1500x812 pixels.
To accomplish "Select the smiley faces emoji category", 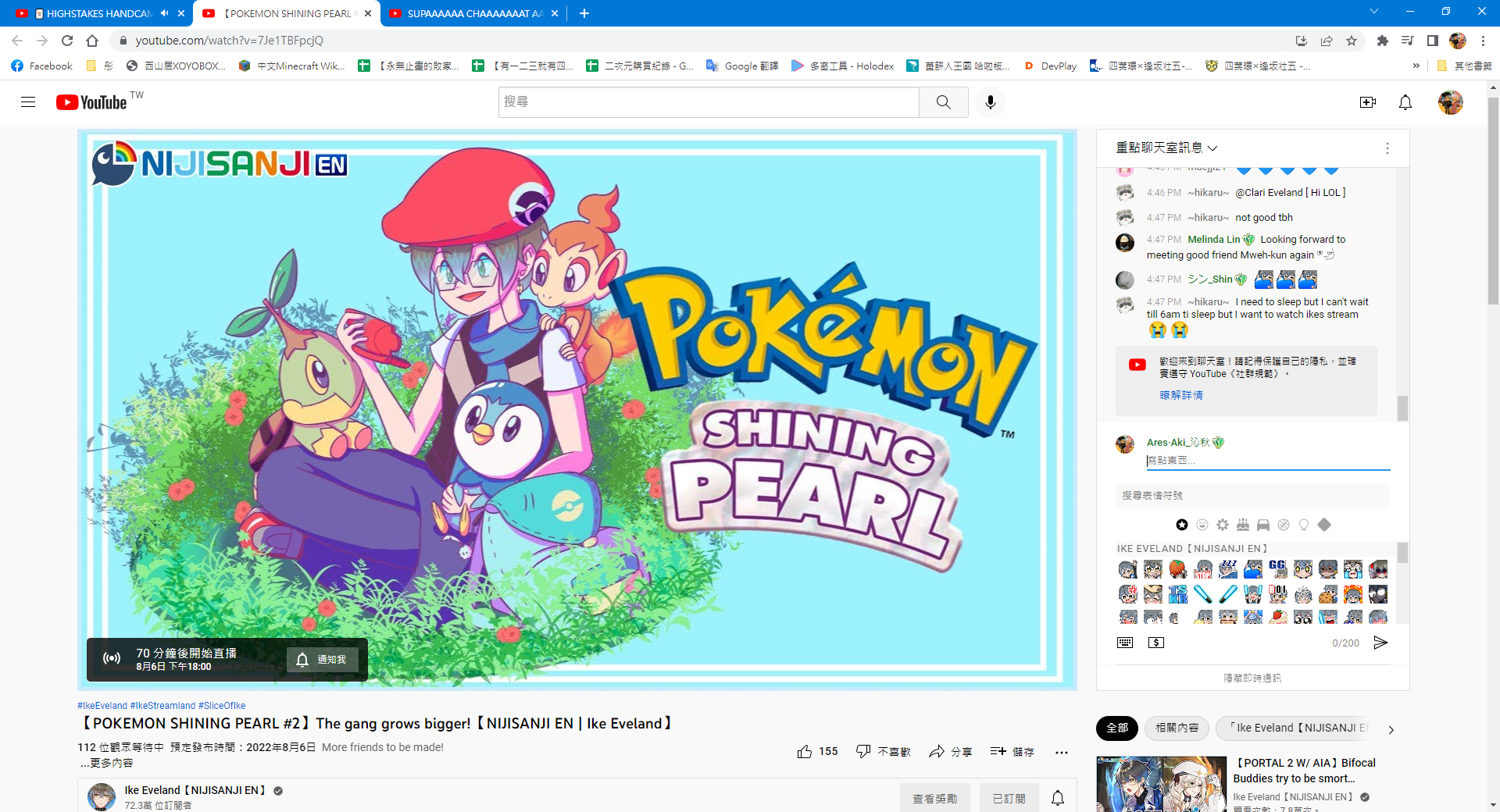I will click(1202, 525).
